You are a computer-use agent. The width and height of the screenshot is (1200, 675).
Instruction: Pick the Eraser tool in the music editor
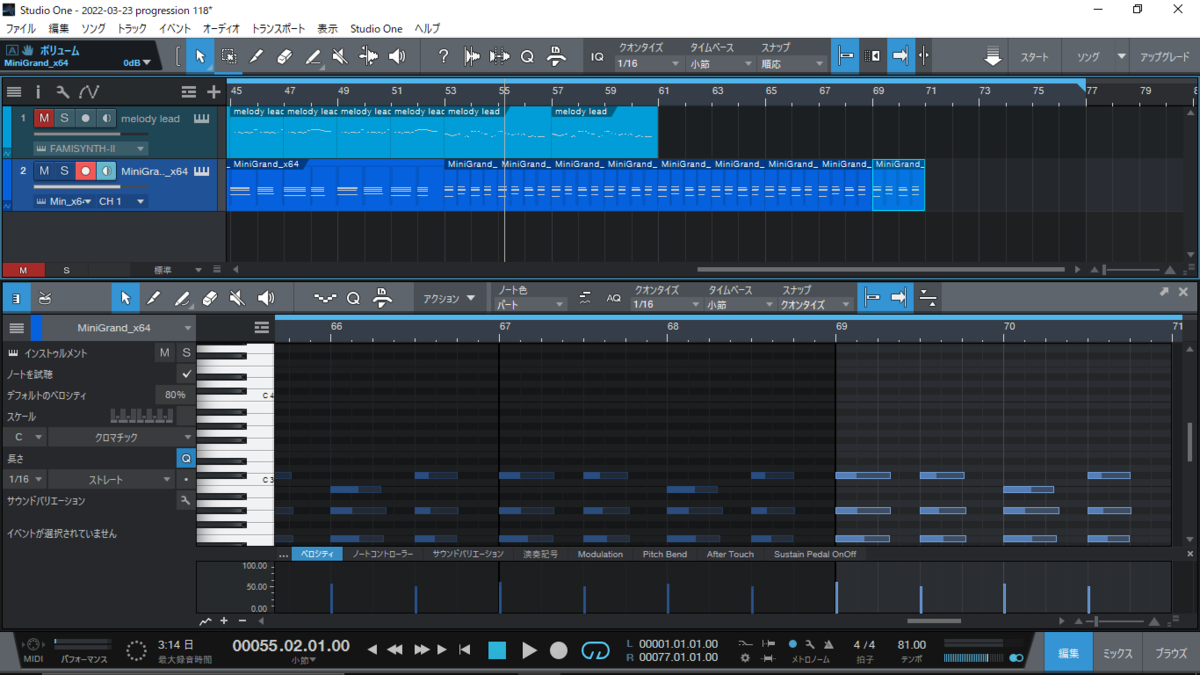tap(209, 298)
